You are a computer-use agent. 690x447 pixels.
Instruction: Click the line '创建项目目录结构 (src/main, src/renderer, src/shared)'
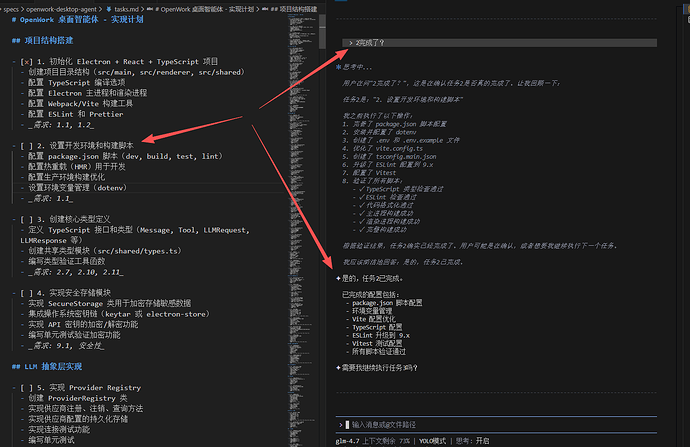pyautogui.click(x=136, y=72)
